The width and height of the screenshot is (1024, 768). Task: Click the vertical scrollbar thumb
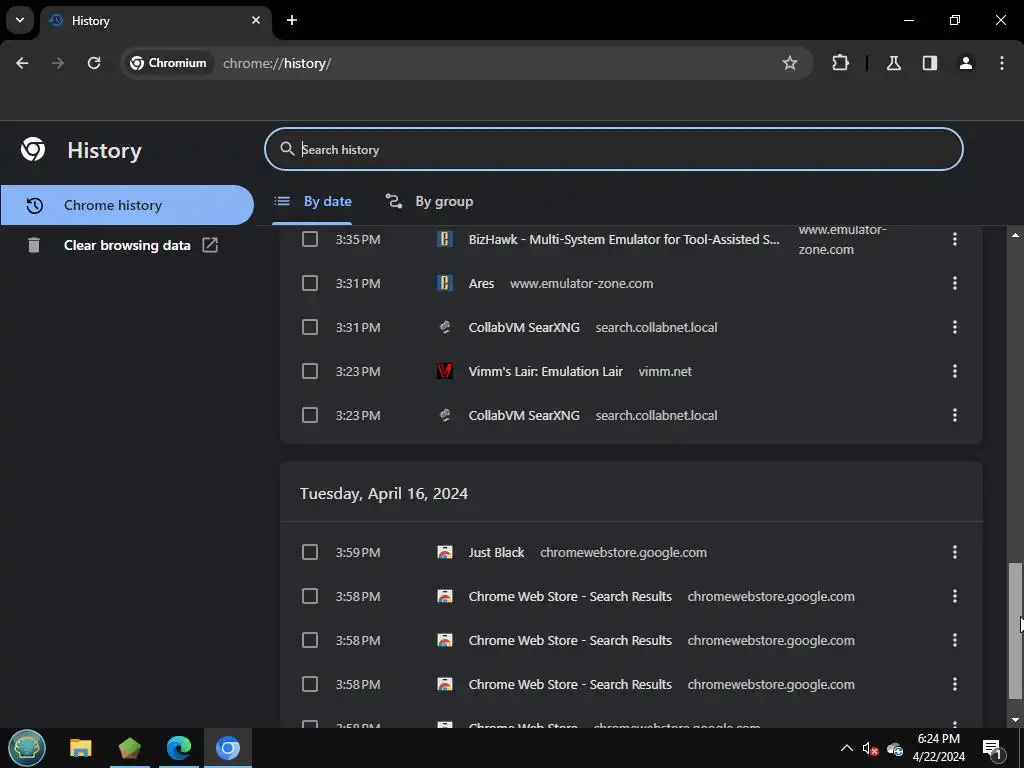1015,631
